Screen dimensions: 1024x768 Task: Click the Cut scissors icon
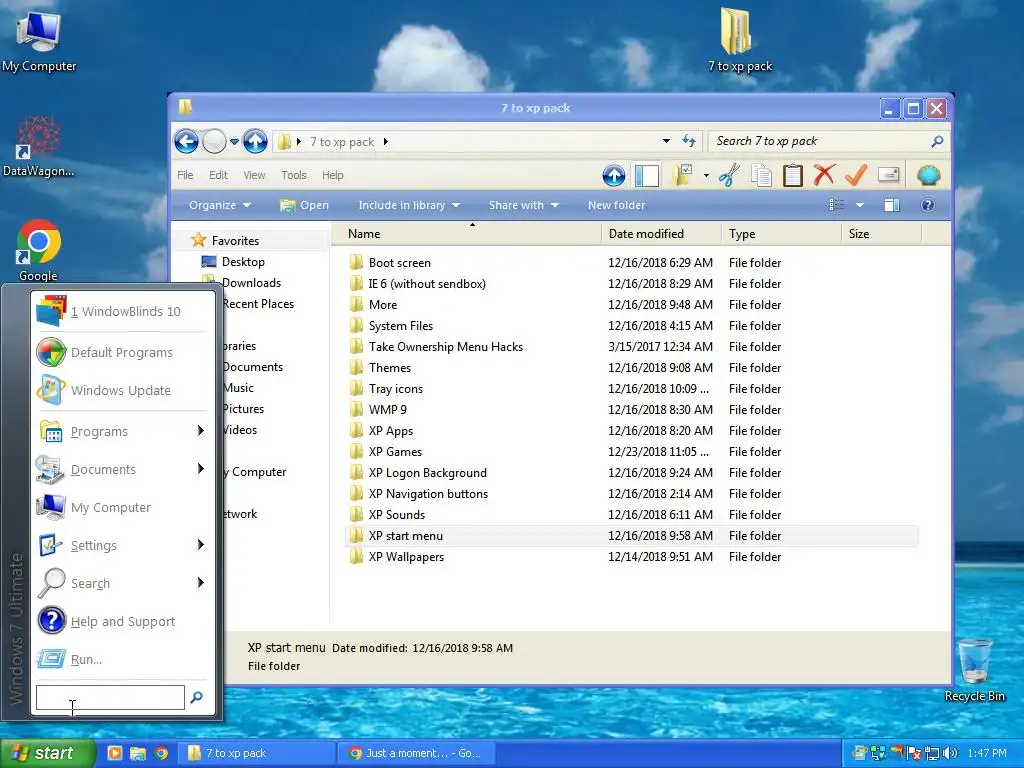pyautogui.click(x=729, y=175)
